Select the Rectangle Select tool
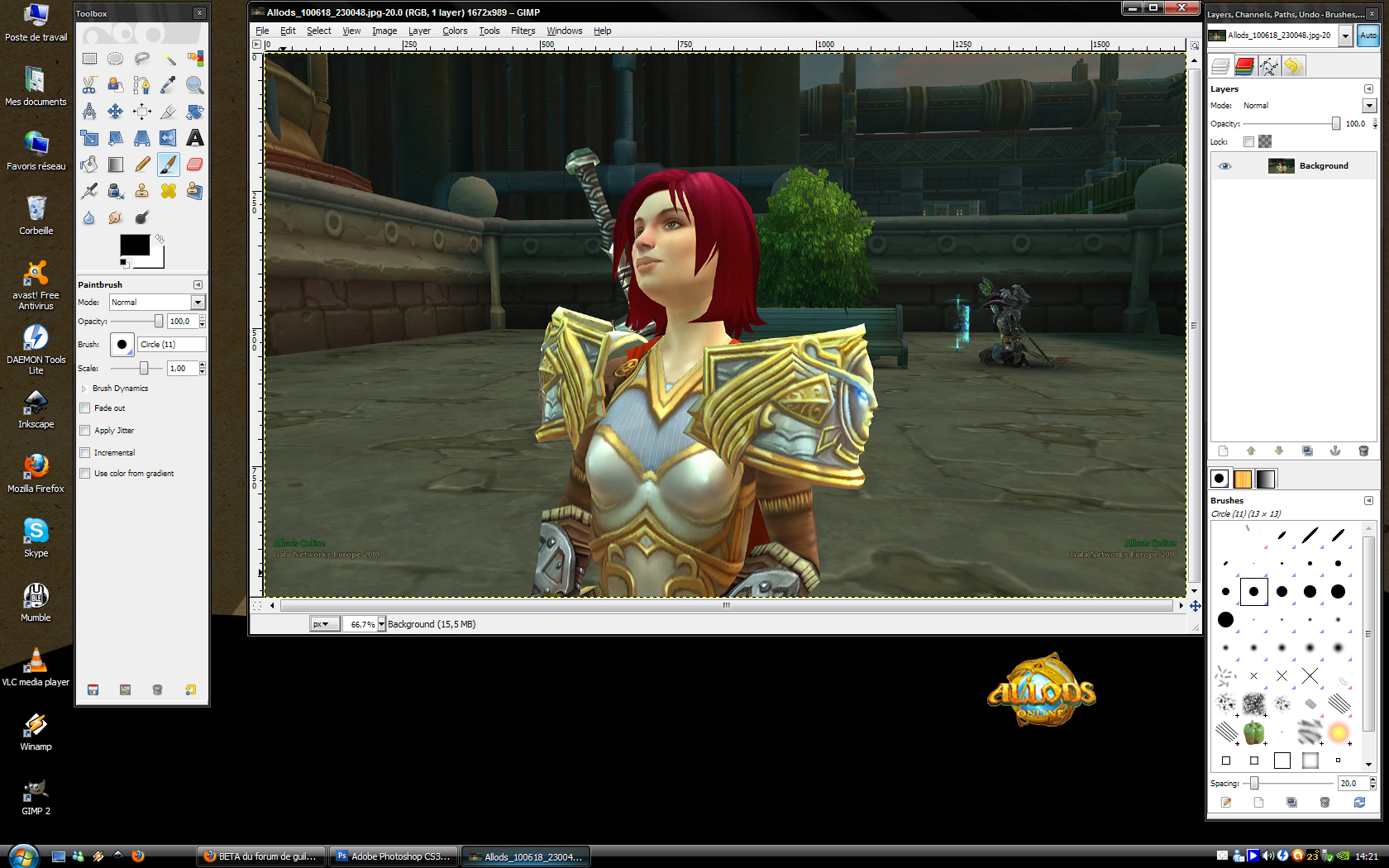The image size is (1389, 868). (x=89, y=59)
